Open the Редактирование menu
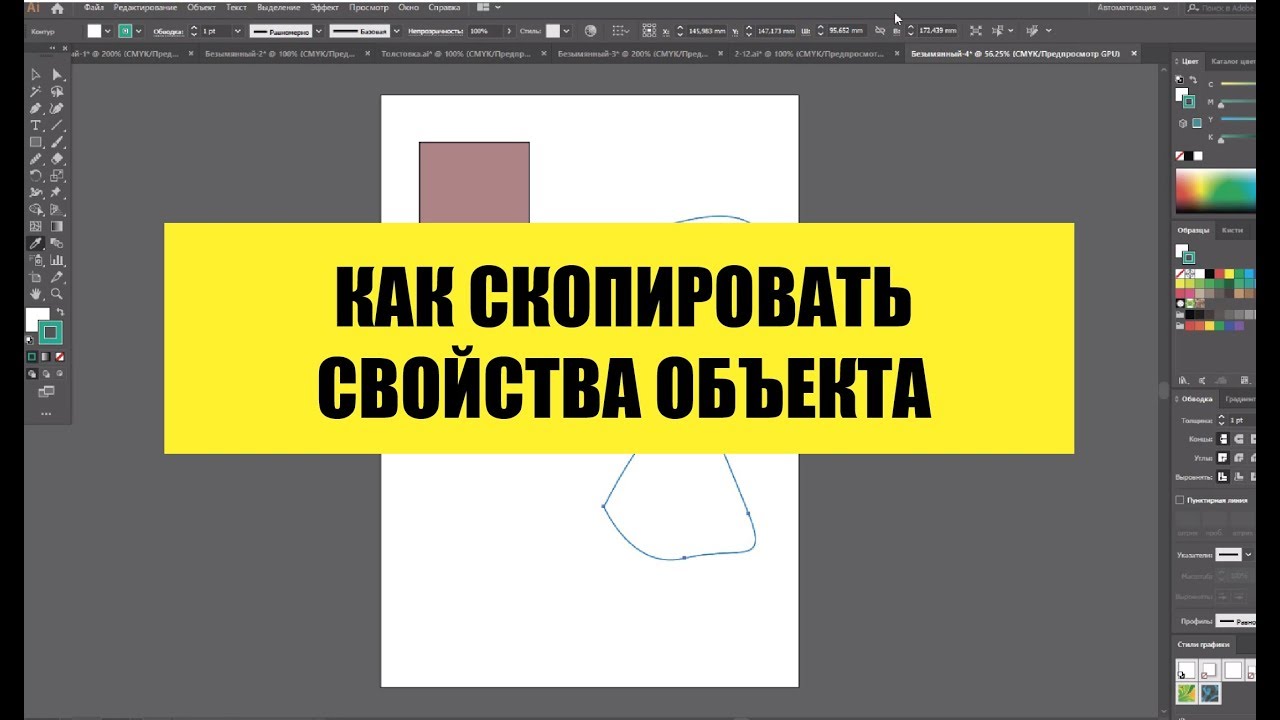1280x720 pixels. (x=145, y=7)
